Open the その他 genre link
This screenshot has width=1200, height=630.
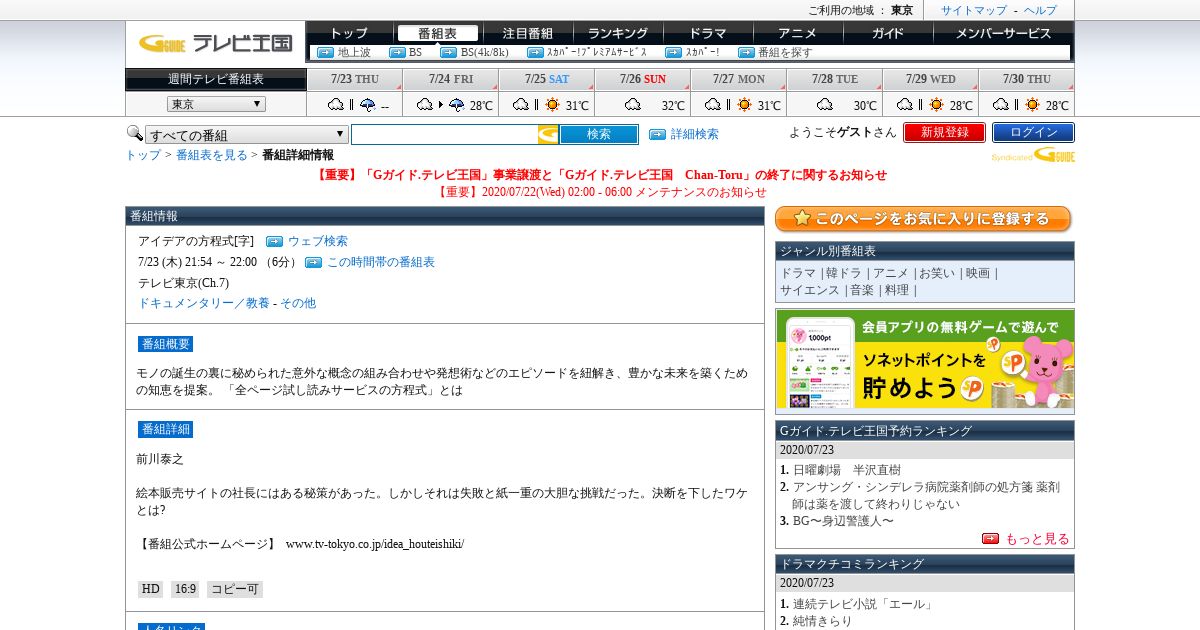(298, 303)
